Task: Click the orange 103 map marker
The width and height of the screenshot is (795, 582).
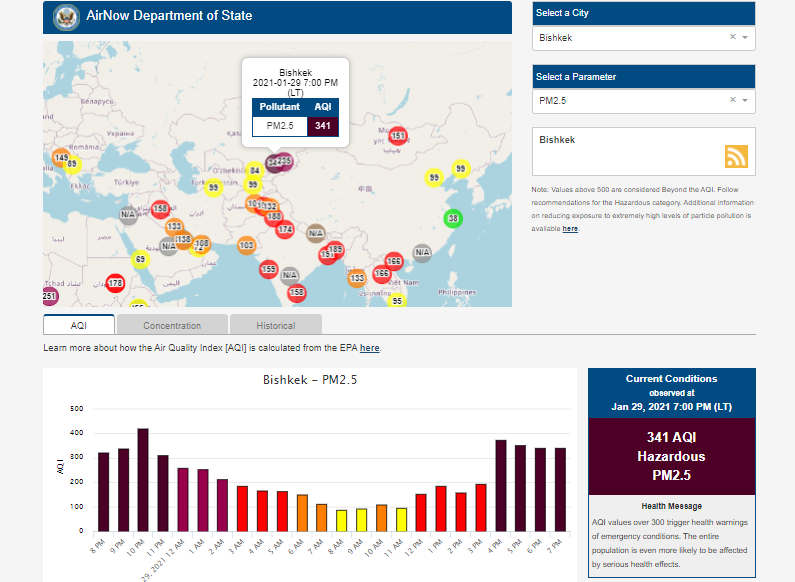Action: [247, 245]
